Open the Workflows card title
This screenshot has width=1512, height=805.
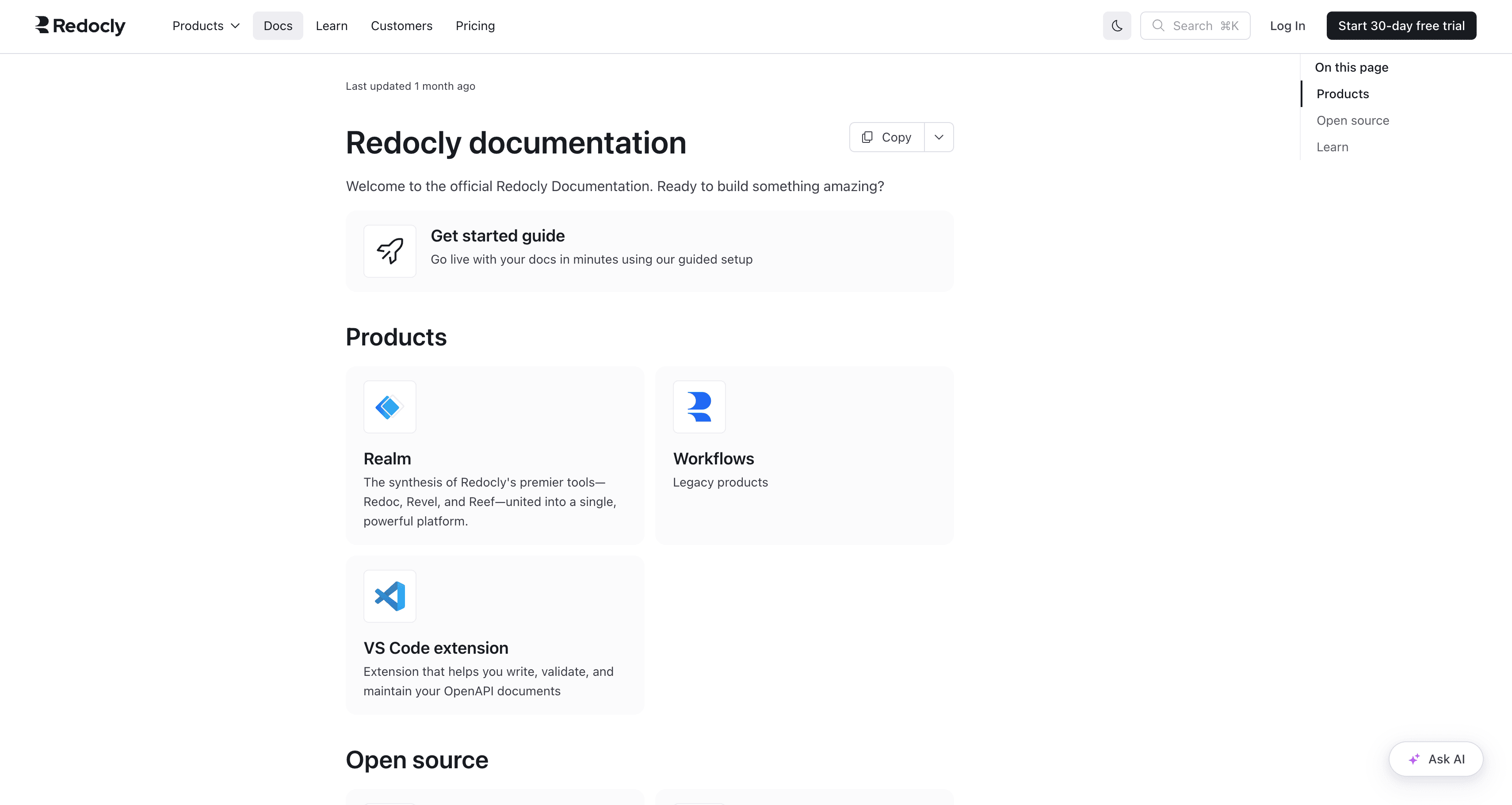(x=713, y=459)
